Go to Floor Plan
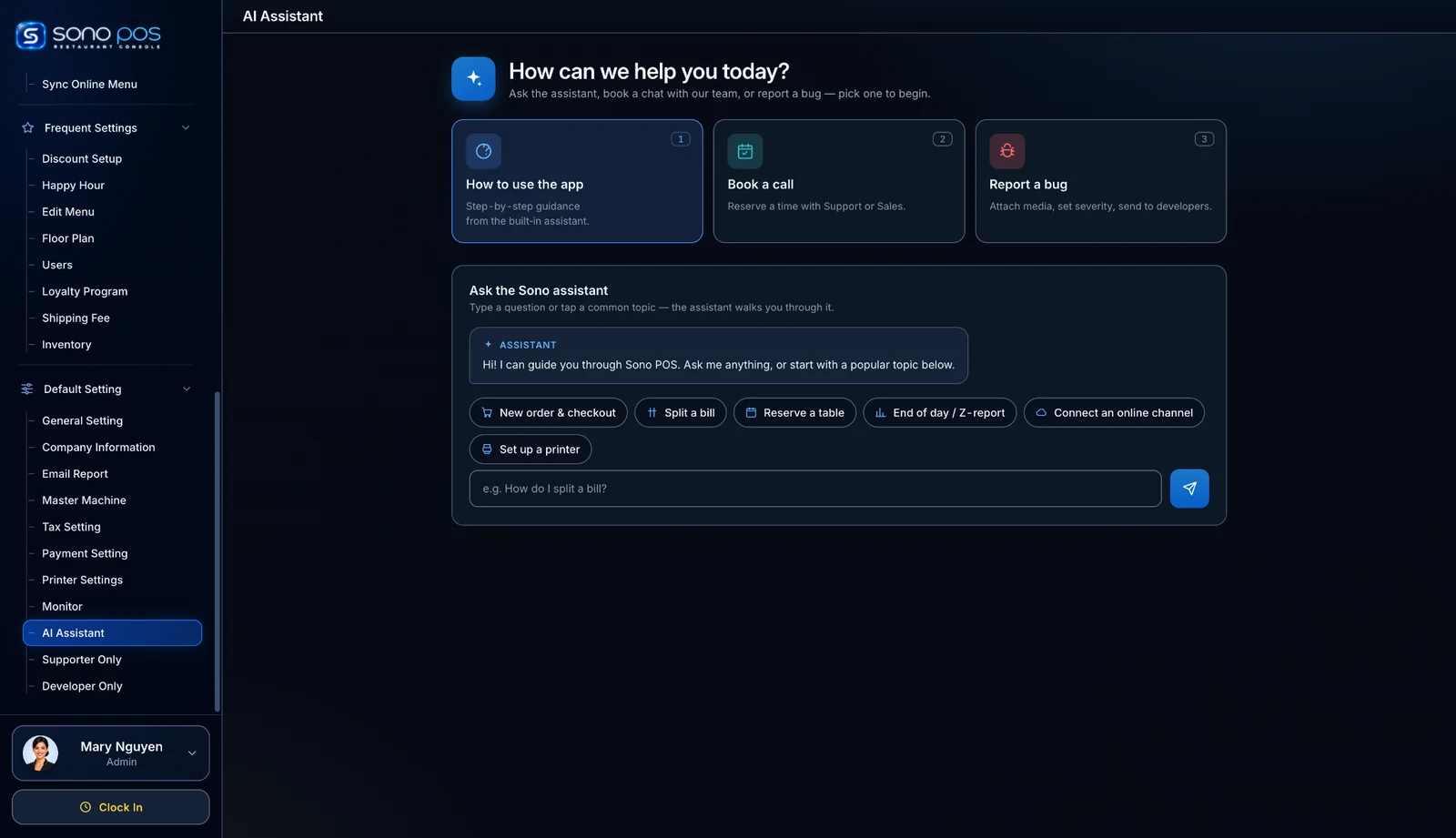This screenshot has width=1456, height=838. (x=68, y=238)
